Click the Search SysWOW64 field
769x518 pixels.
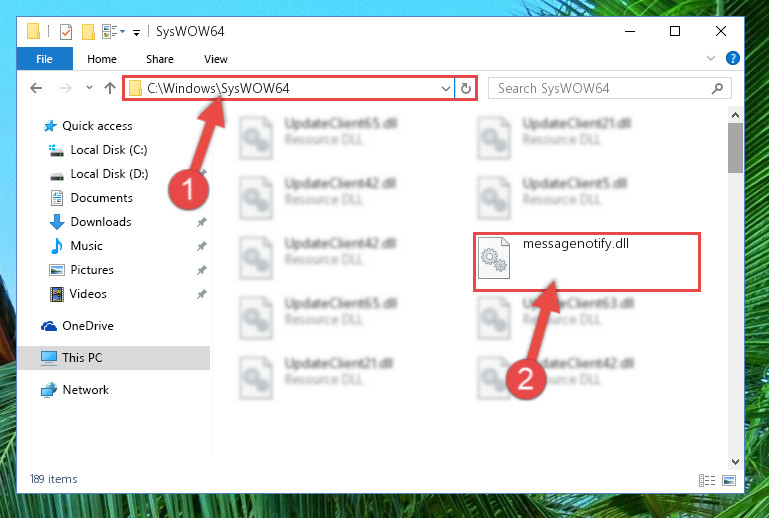[x=610, y=88]
